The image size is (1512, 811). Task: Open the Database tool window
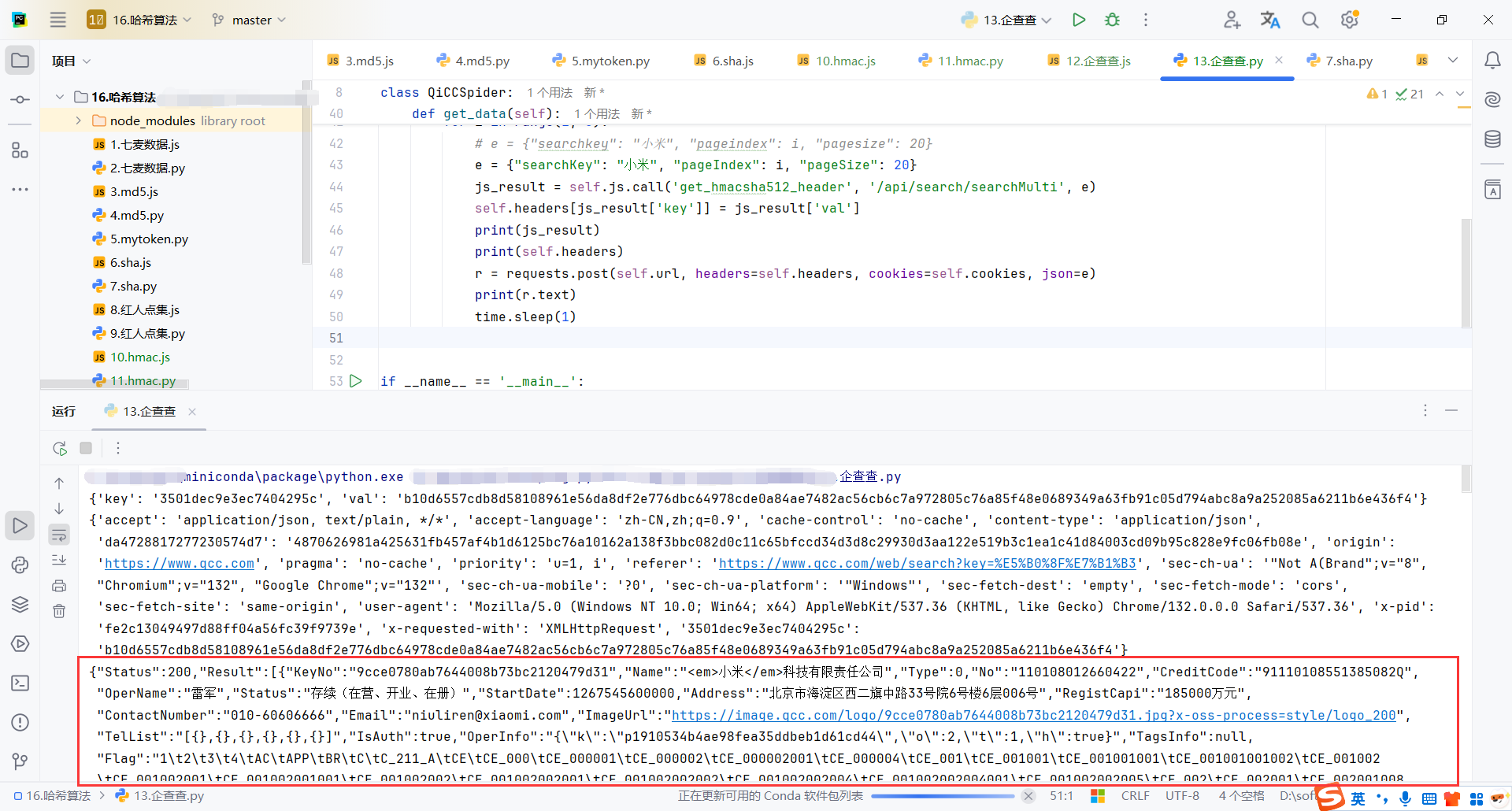pos(1492,139)
